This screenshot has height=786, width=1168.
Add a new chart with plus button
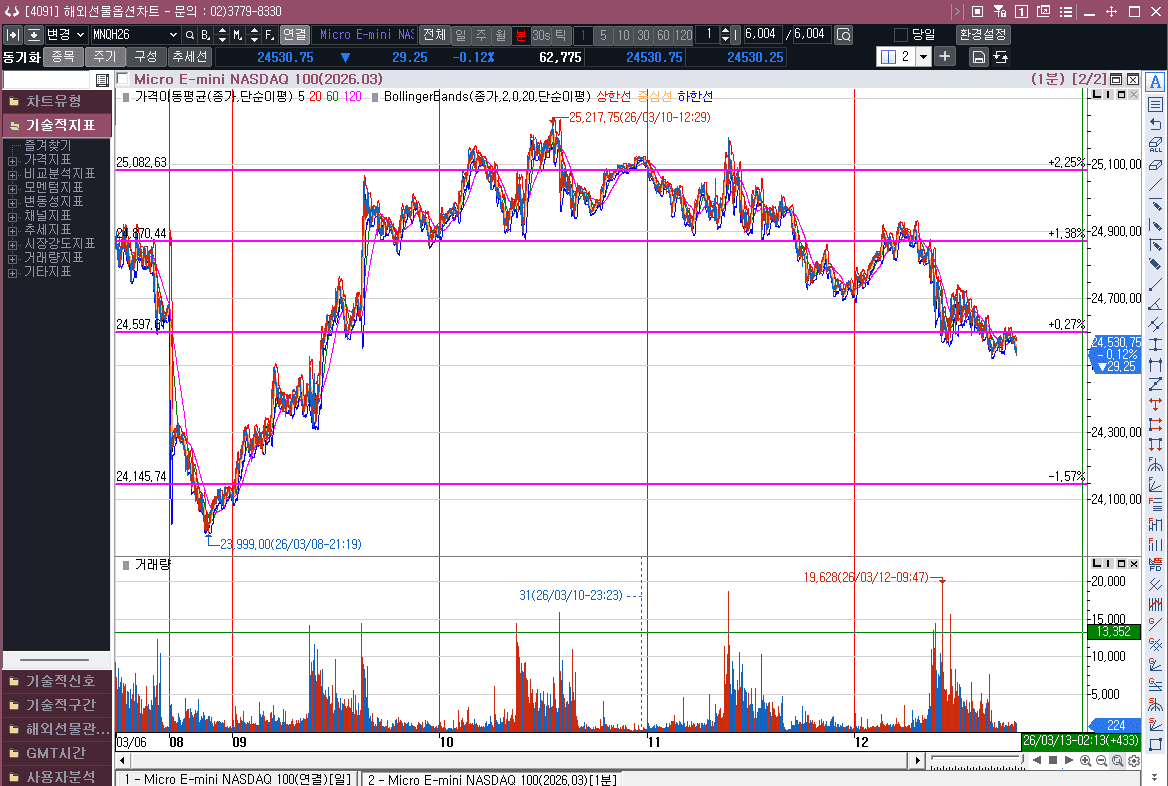[x=945, y=57]
